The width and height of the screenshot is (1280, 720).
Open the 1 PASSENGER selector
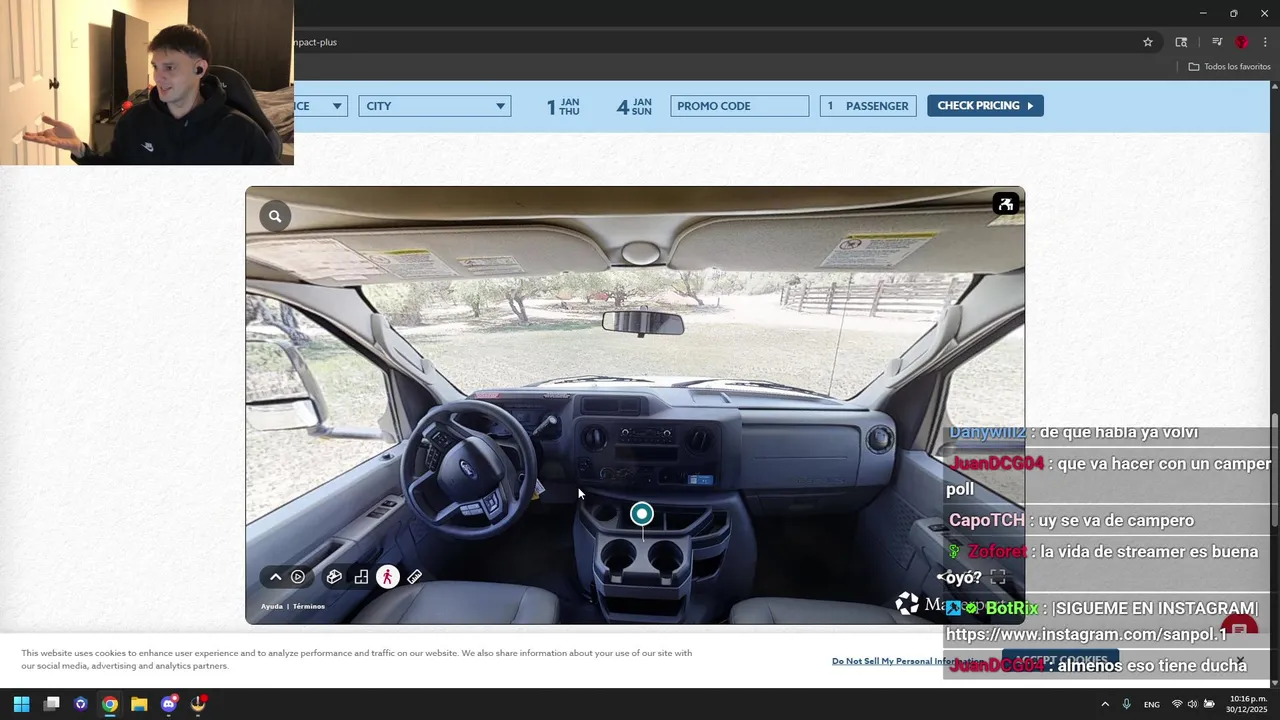click(x=868, y=106)
